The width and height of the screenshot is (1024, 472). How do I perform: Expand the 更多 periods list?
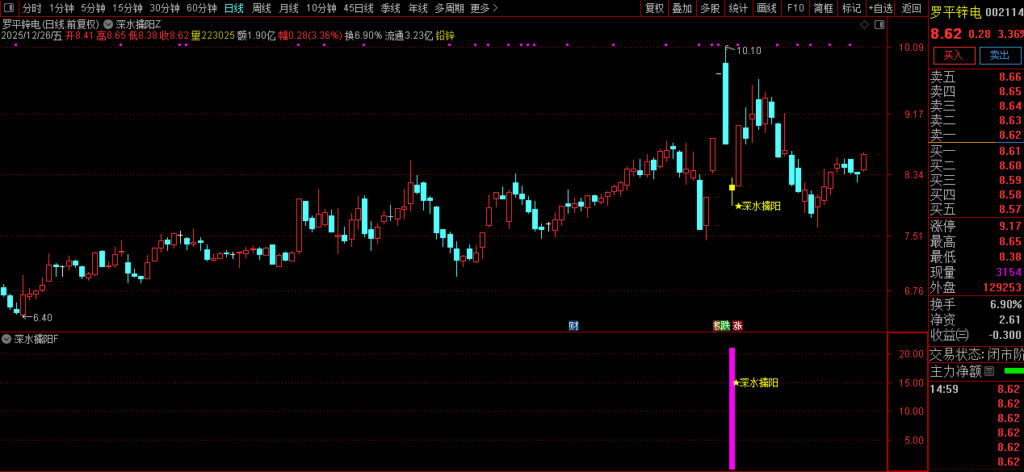484,8
